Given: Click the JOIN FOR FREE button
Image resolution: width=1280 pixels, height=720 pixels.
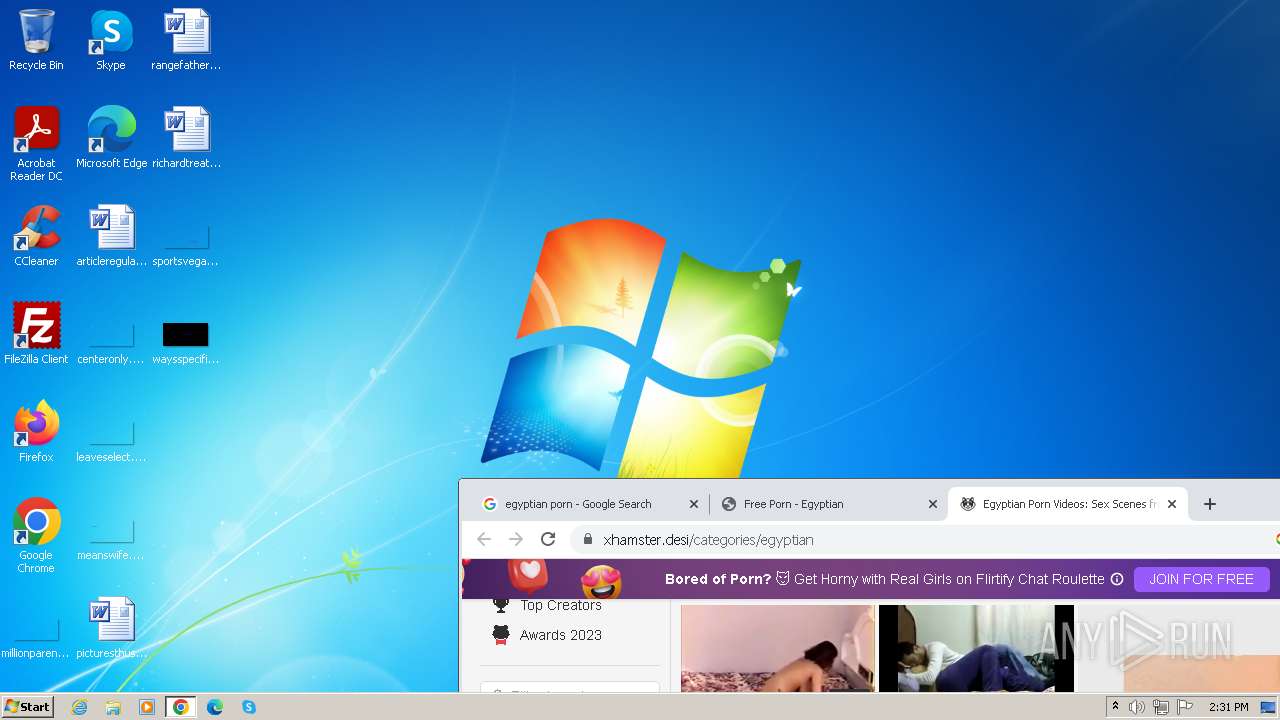Looking at the screenshot, I should (1201, 579).
